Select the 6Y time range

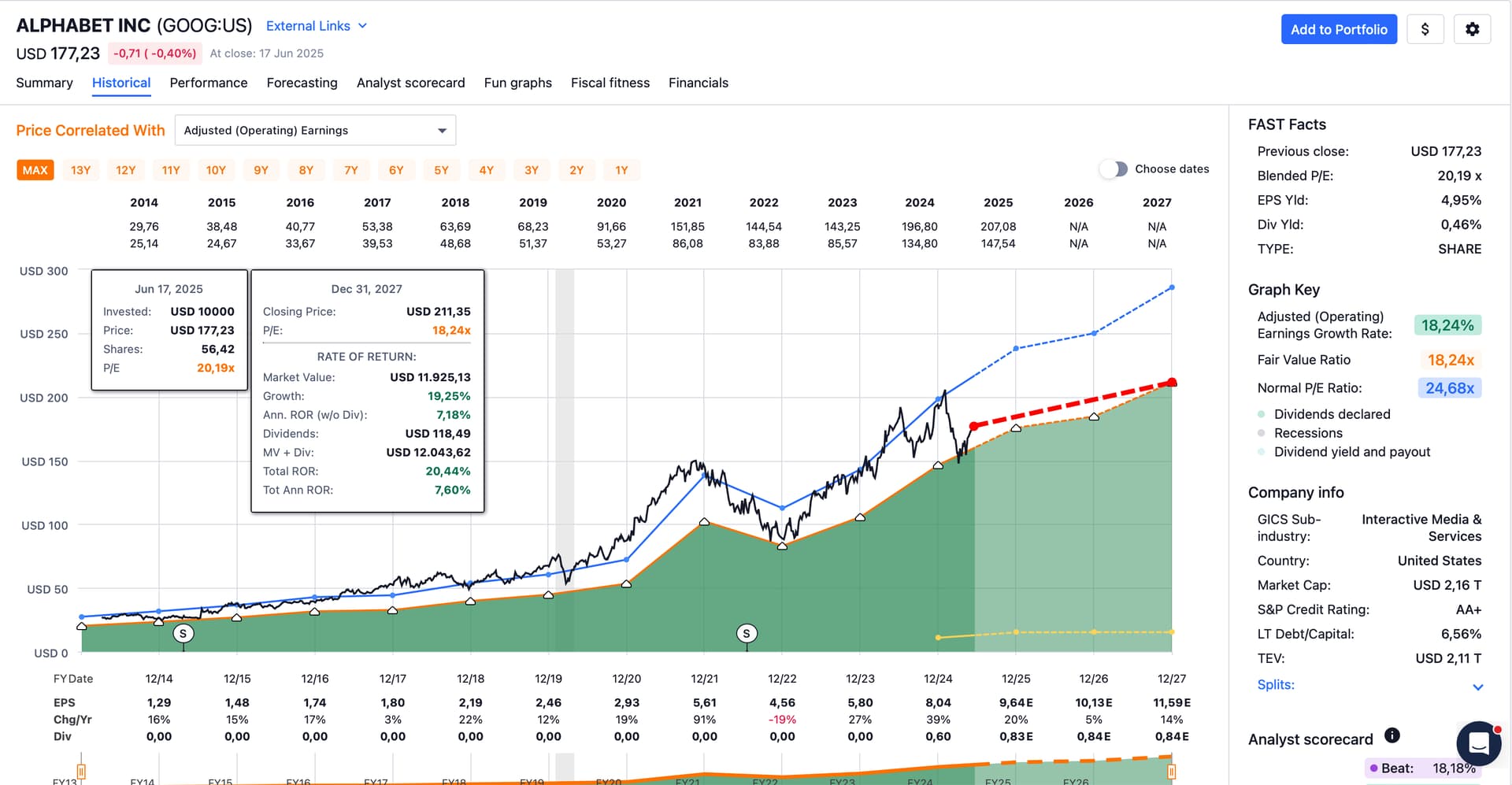396,170
